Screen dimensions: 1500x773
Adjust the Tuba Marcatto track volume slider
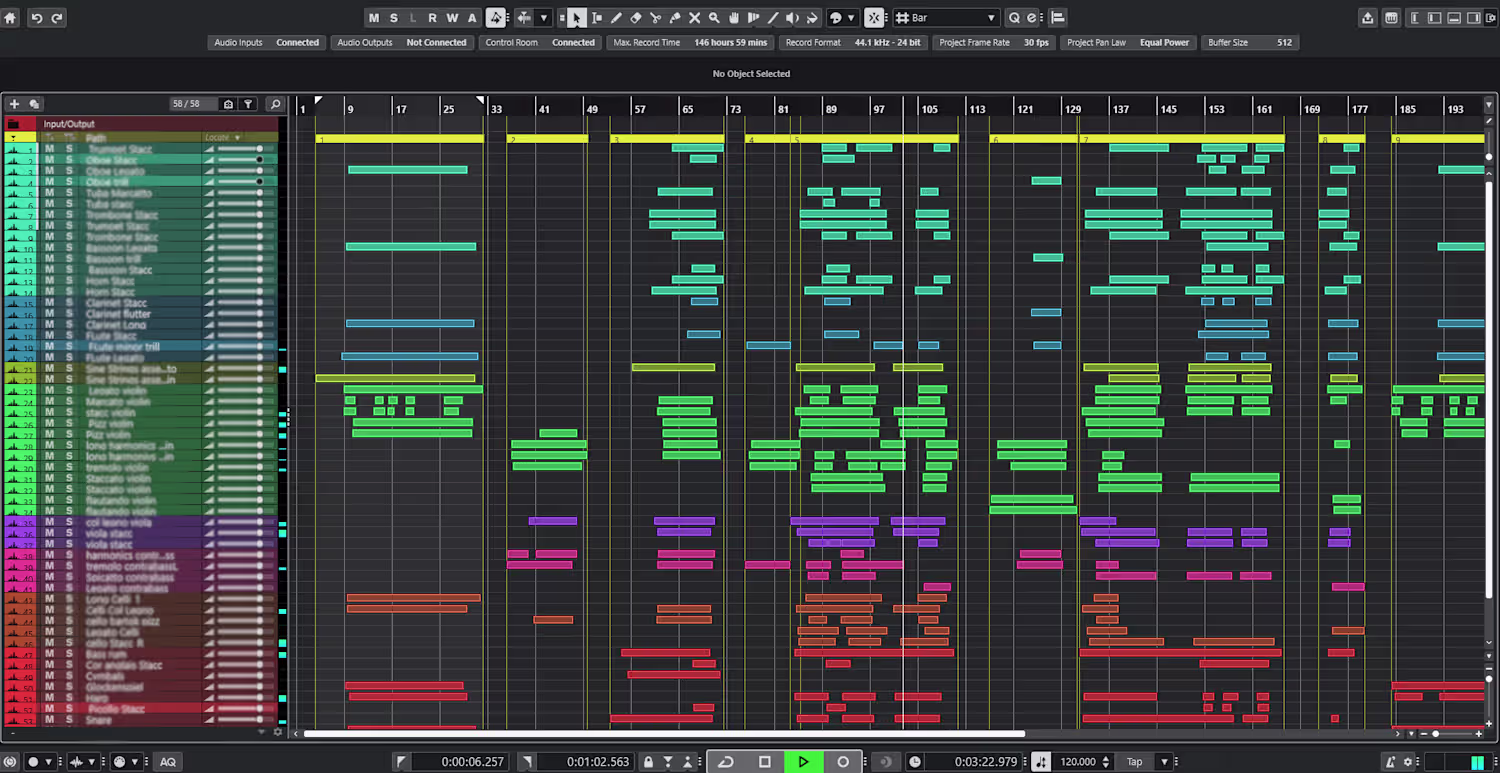(x=241, y=193)
